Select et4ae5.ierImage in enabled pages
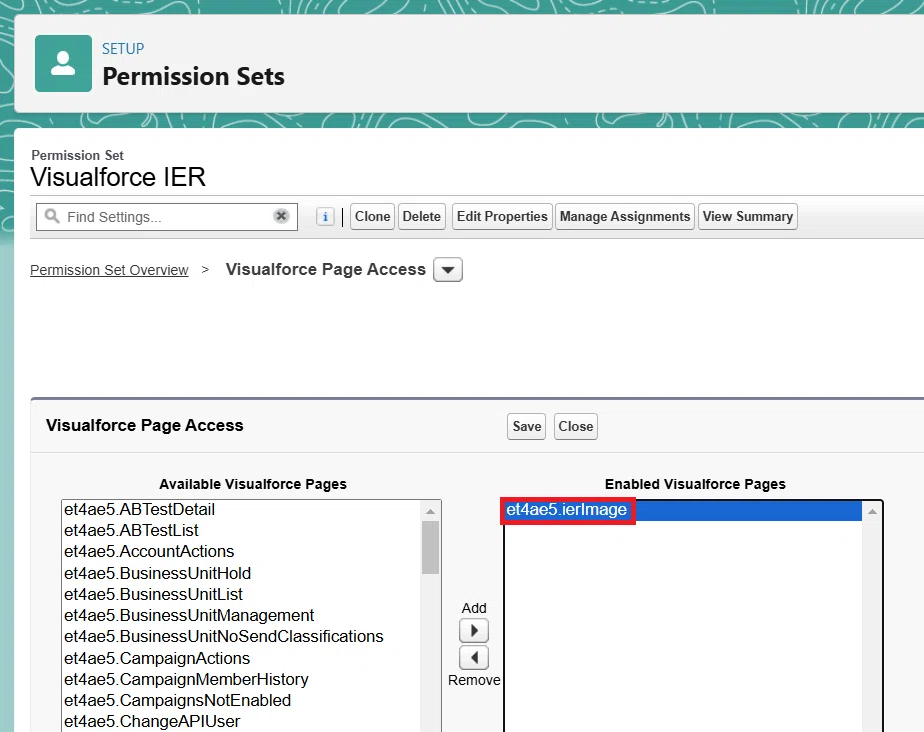 683,510
